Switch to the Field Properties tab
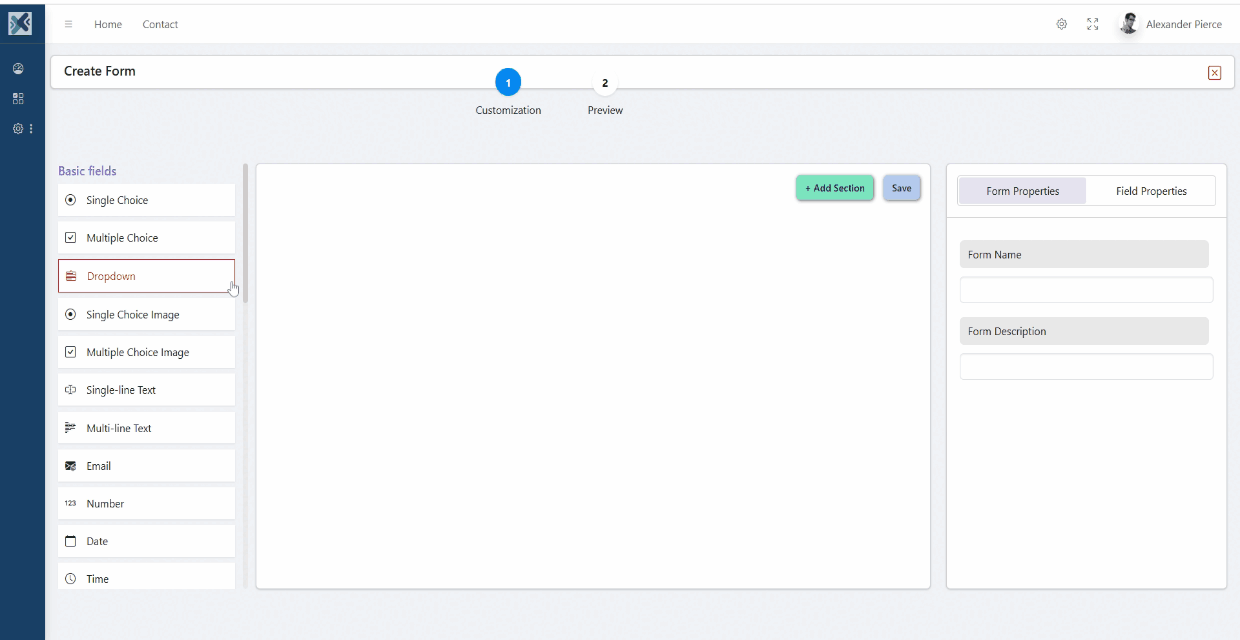The image size is (1240, 640). coord(1151,191)
